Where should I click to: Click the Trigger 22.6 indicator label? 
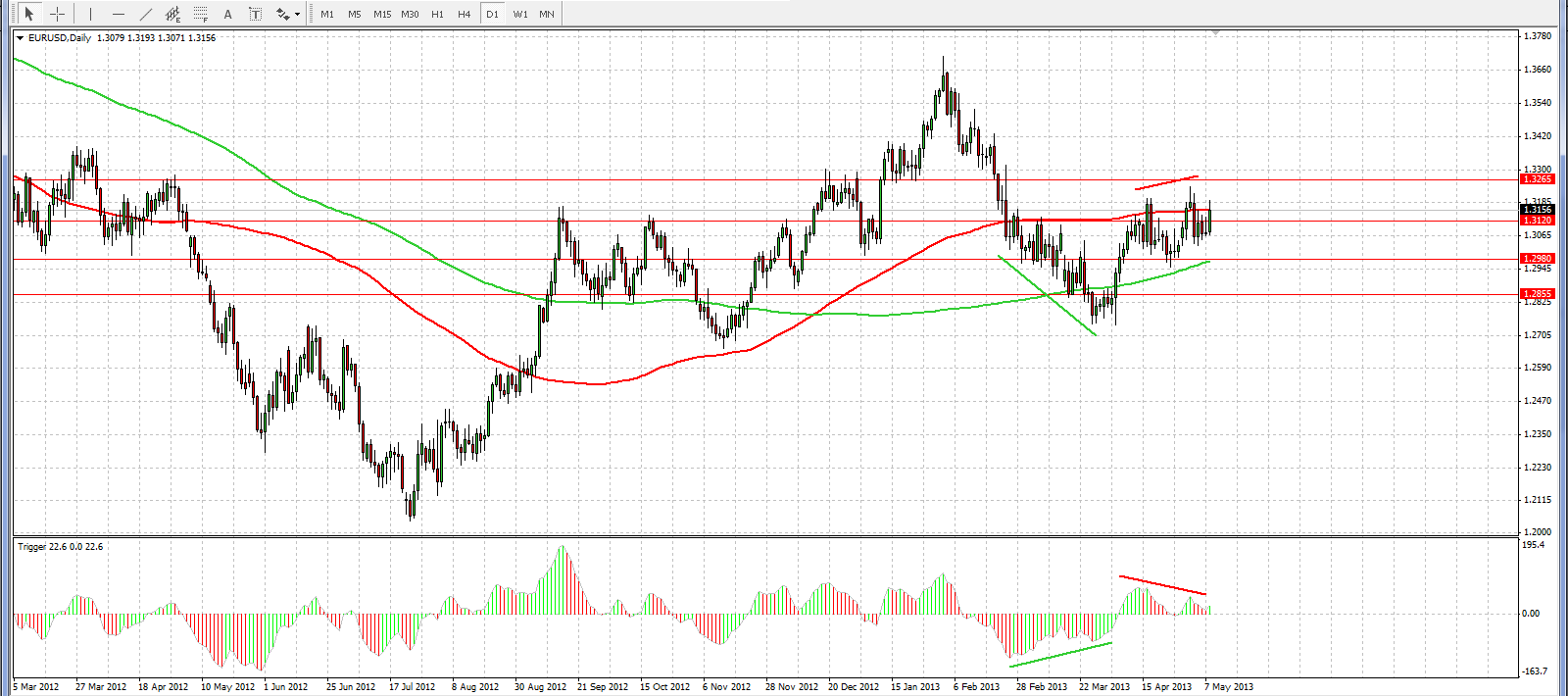[x=60, y=547]
